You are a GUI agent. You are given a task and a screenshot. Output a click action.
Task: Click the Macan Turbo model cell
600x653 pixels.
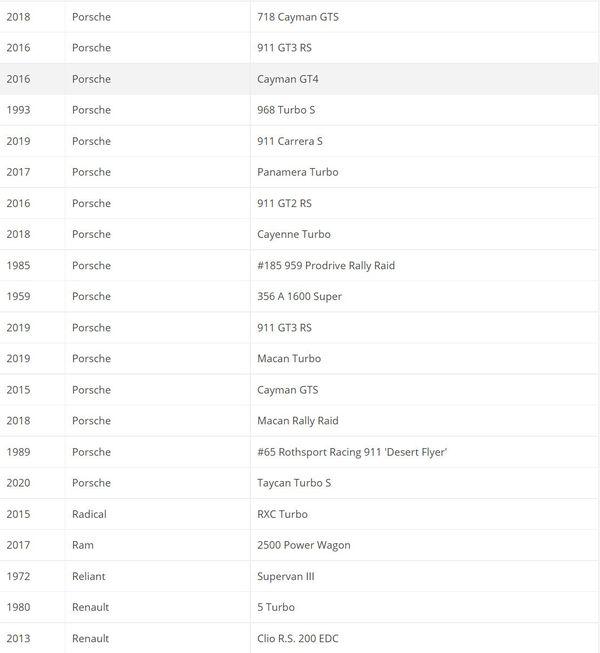(424, 359)
